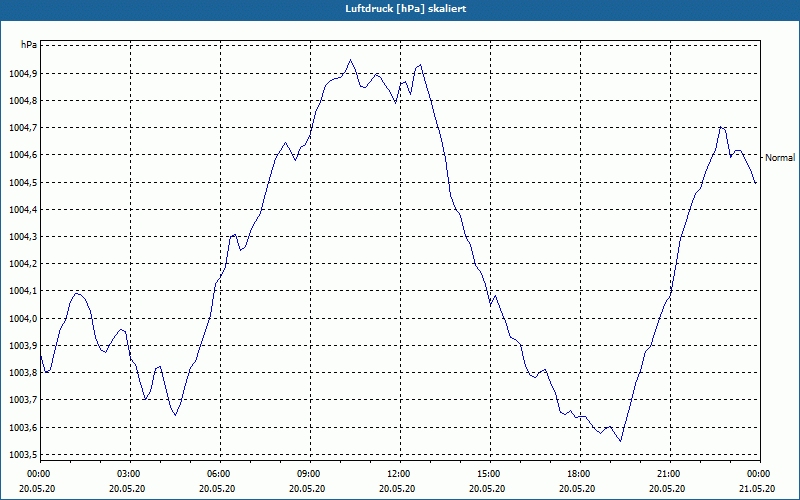Viewport: 800px width, 500px height.
Task: Click the 20.05.20 date under 12:00
Action: (397, 488)
